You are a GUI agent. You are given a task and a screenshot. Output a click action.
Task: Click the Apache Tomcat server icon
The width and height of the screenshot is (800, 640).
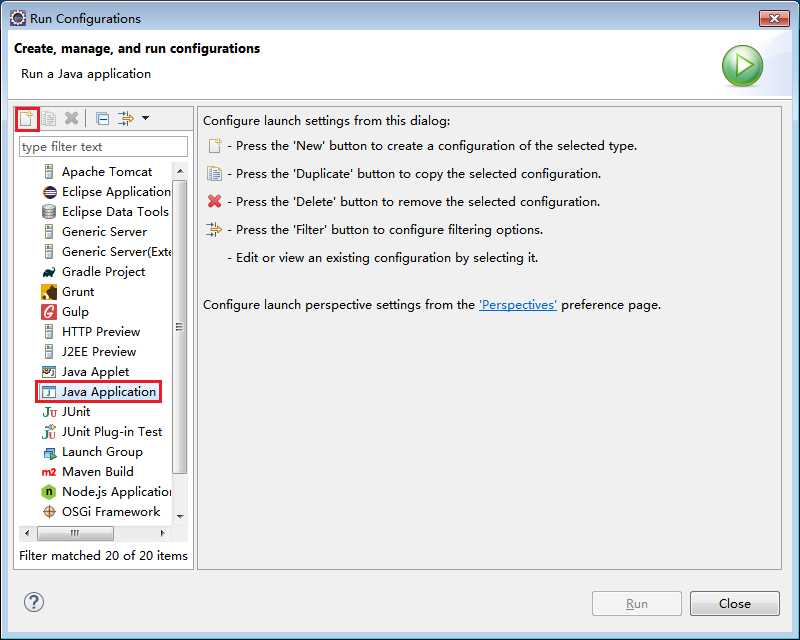point(49,171)
